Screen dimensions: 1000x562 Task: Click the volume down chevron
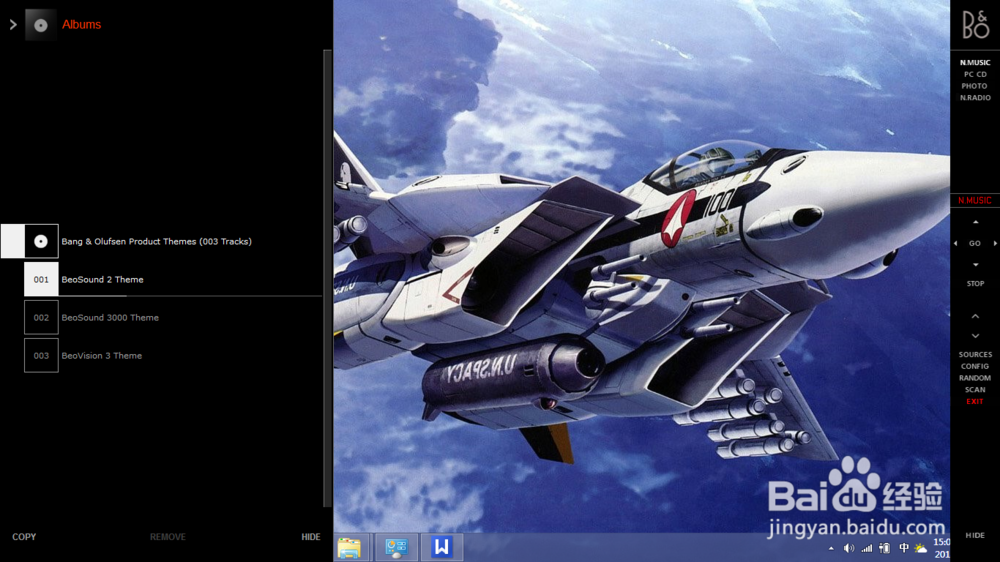pos(975,336)
